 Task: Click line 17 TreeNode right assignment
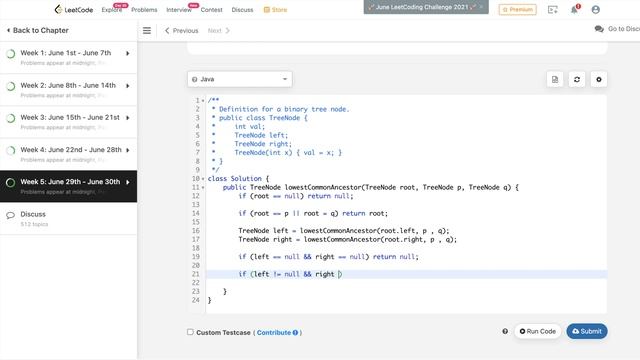tap(348, 240)
